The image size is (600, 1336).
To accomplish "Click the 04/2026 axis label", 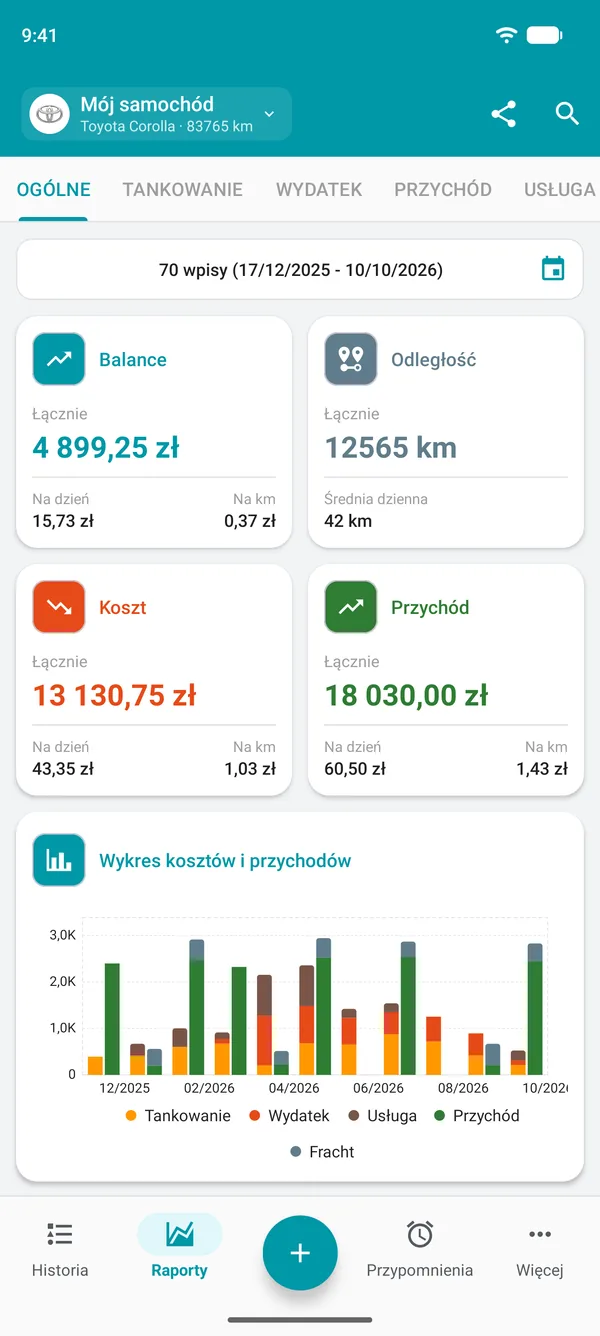I will [294, 1088].
